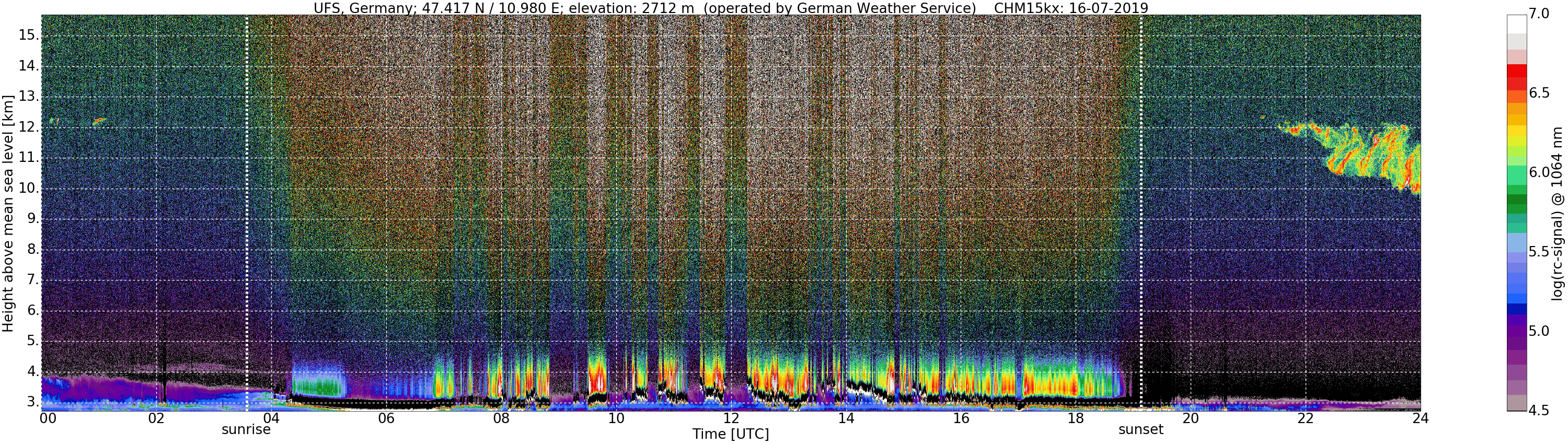This screenshot has width=1568, height=444.
Task: Click the white dotted sunset marker line
Action: click(x=1140, y=213)
